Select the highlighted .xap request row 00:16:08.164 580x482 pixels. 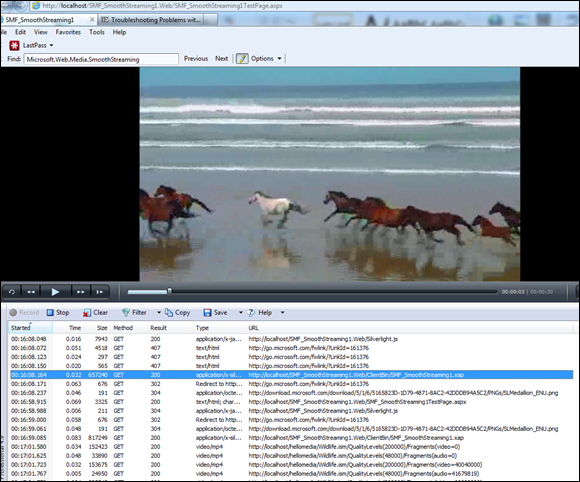point(291,375)
